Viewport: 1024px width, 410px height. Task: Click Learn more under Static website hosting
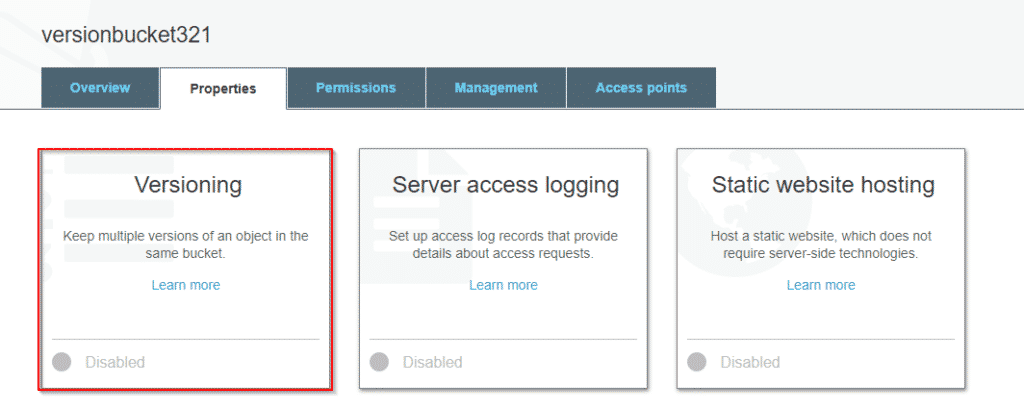(820, 285)
